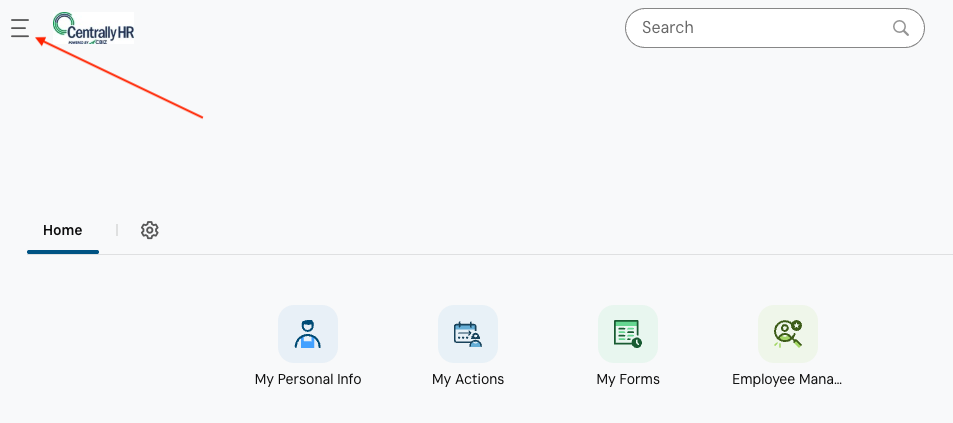Open home page settings gear
The image size is (953, 423).
pos(150,230)
